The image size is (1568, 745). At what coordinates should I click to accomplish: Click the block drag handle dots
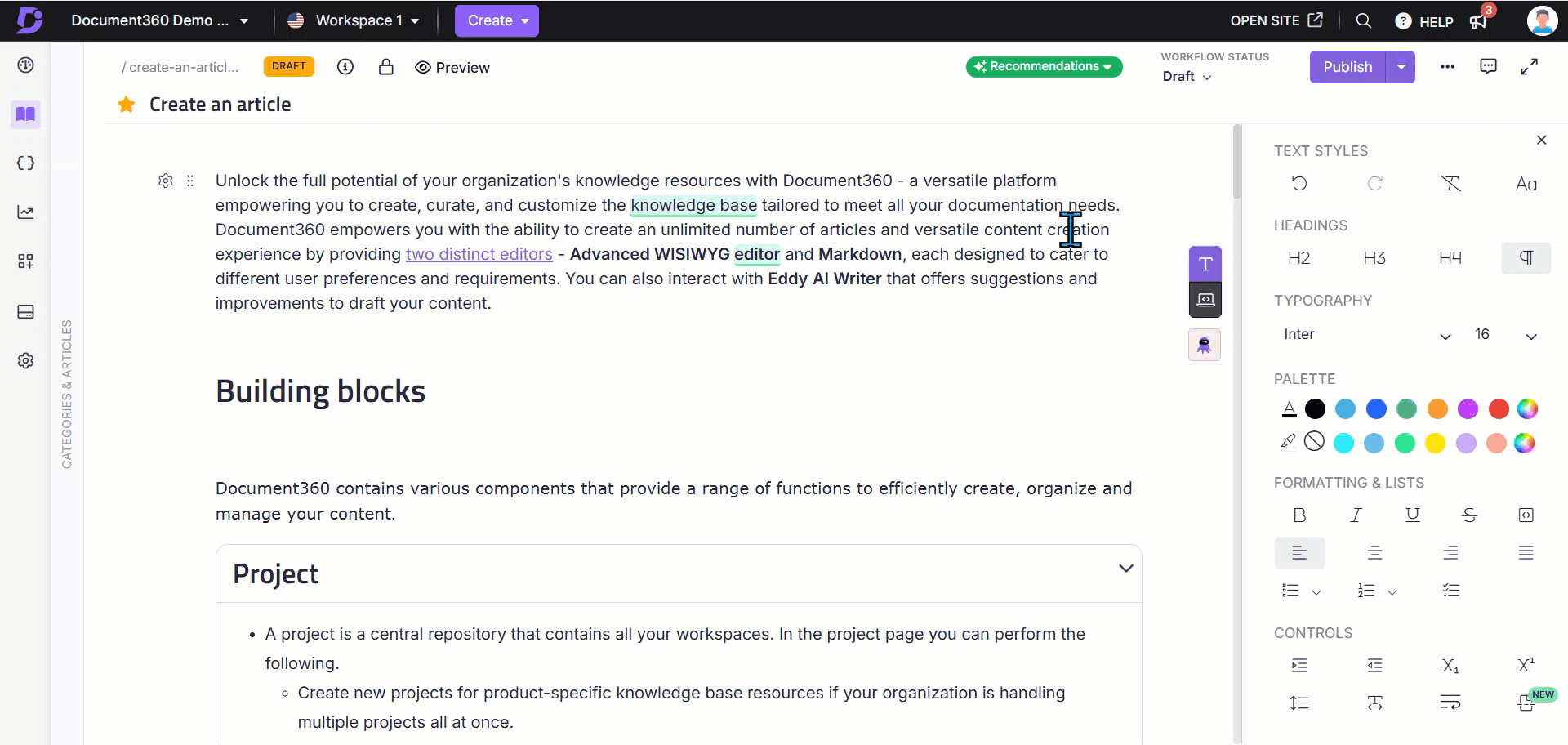190,181
